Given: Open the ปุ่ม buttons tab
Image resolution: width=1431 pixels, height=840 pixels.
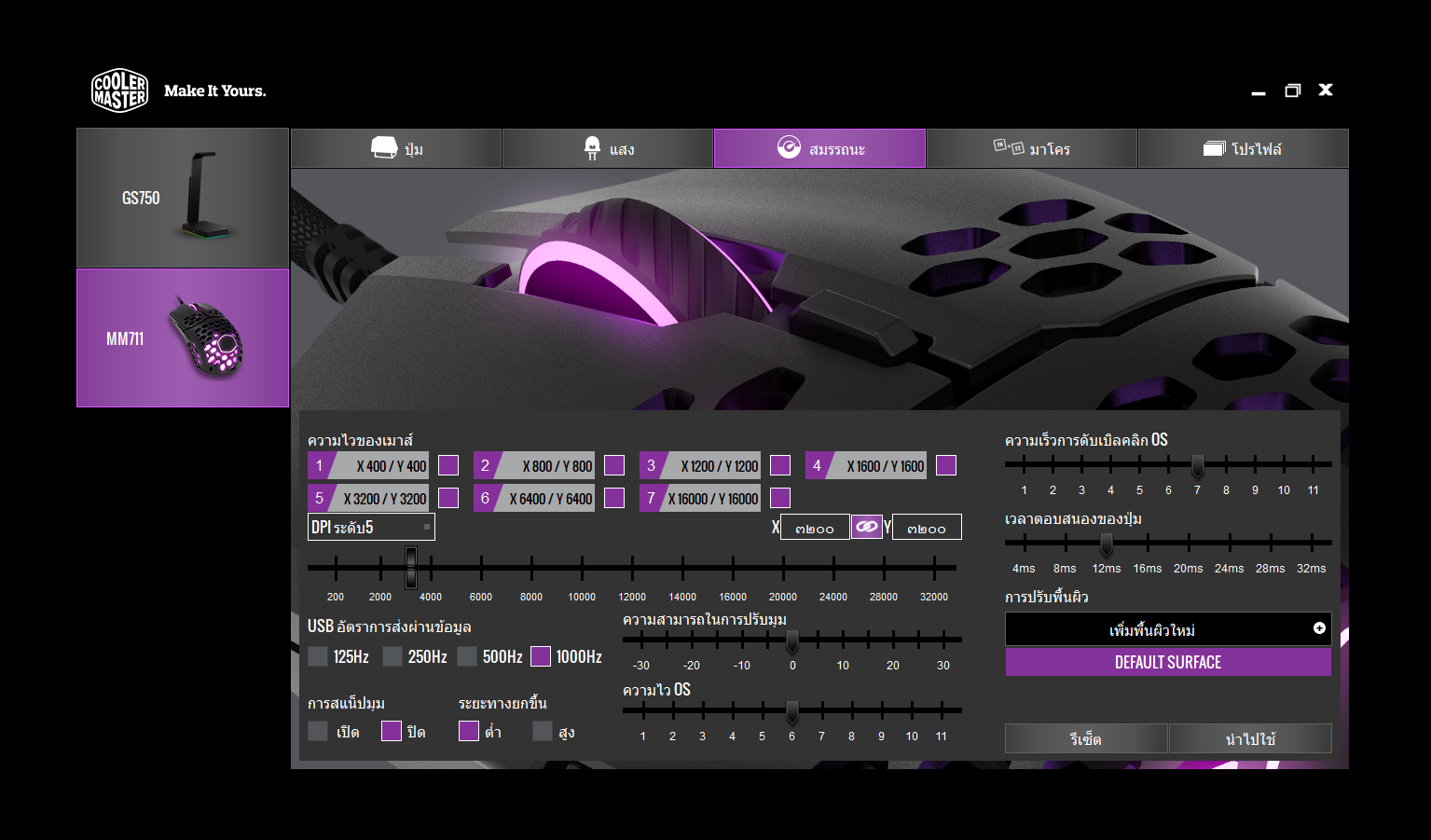Looking at the screenshot, I should tap(396, 148).
